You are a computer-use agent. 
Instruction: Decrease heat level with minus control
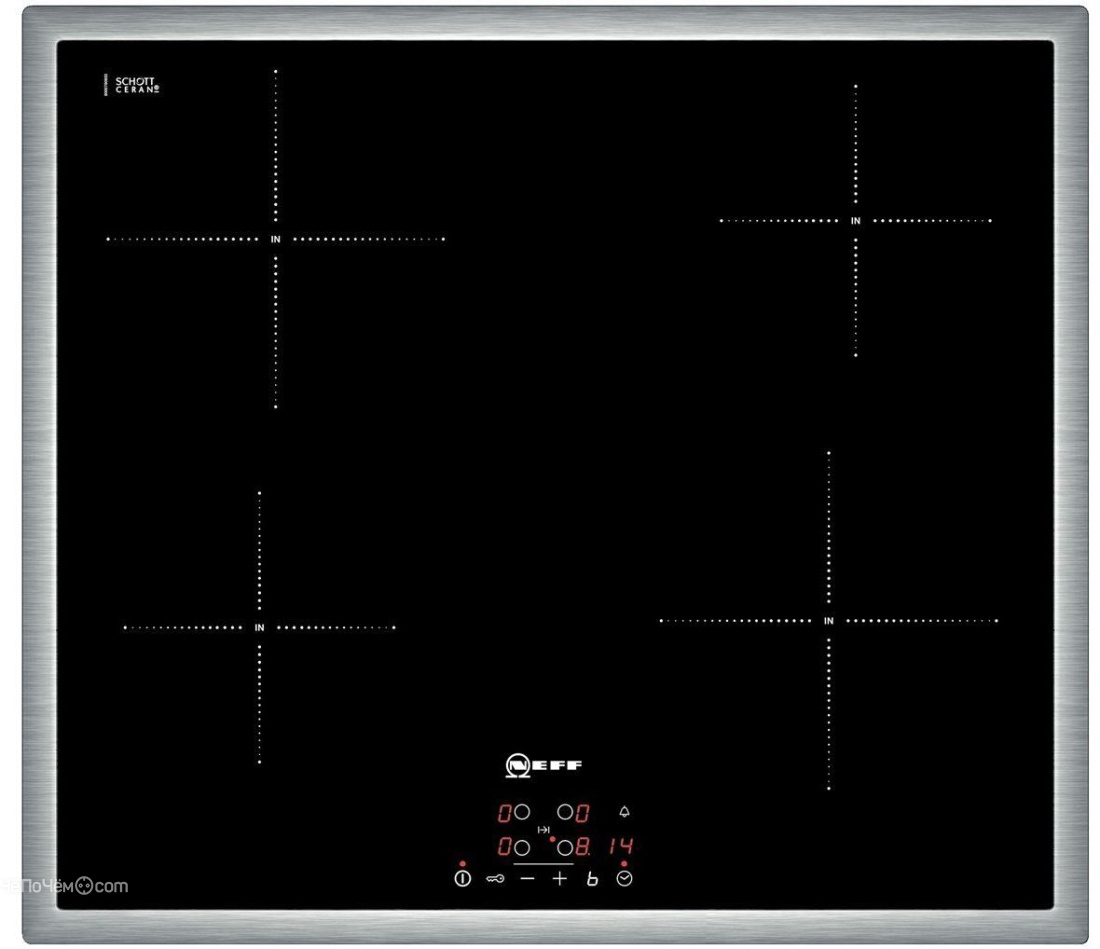click(528, 878)
